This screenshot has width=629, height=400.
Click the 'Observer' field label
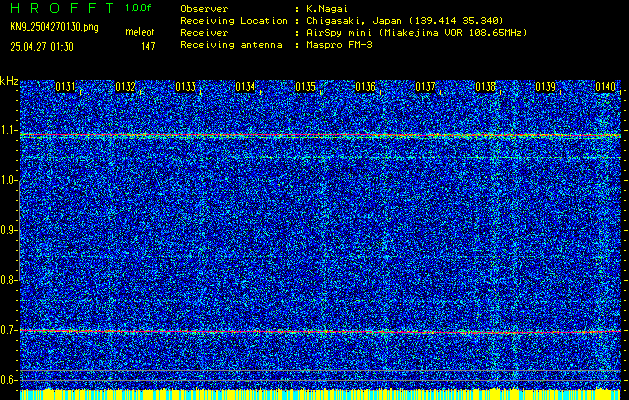(x=204, y=8)
